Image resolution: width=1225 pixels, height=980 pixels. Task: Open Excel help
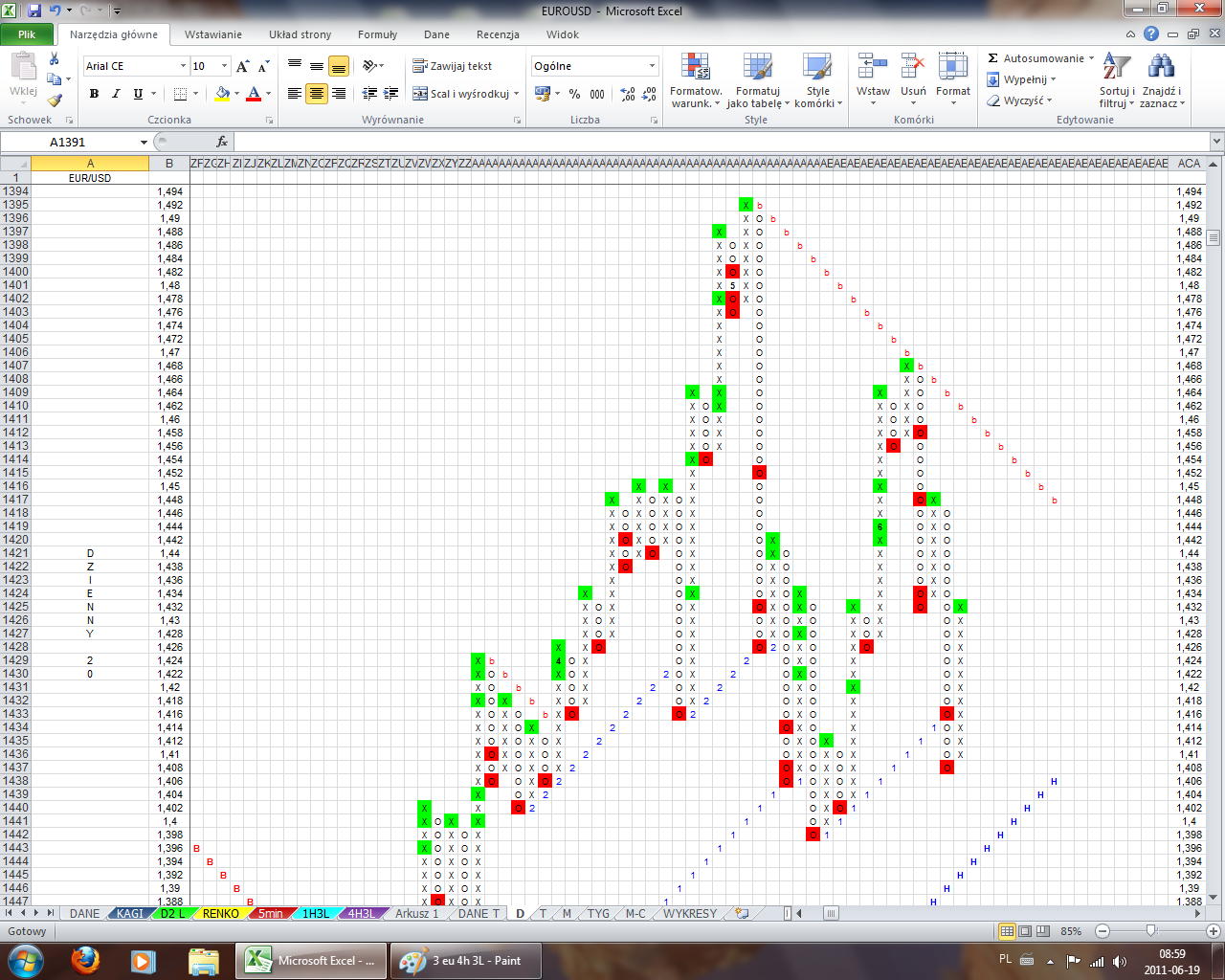pos(1151,34)
